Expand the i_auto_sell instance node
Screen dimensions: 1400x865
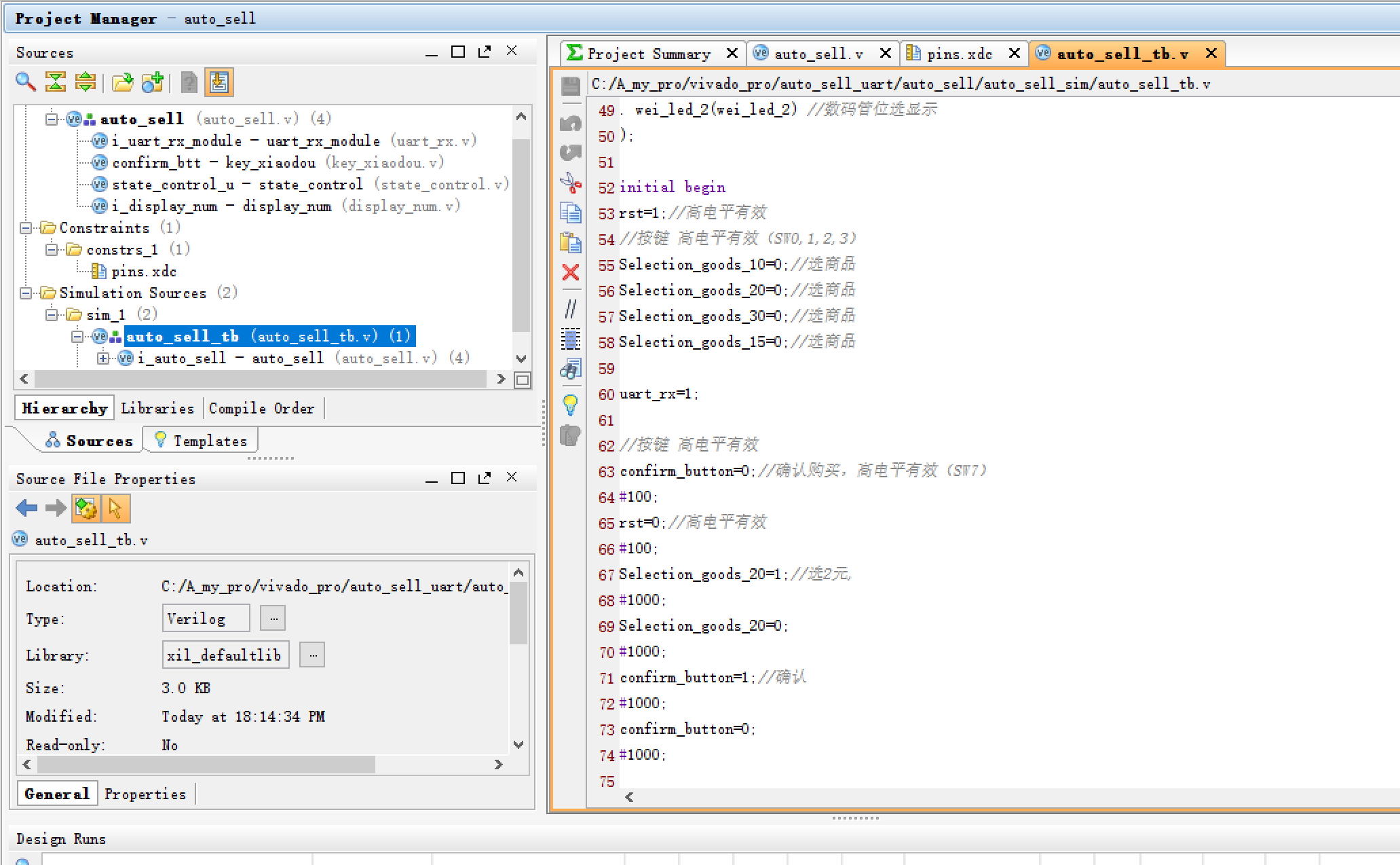[x=103, y=358]
